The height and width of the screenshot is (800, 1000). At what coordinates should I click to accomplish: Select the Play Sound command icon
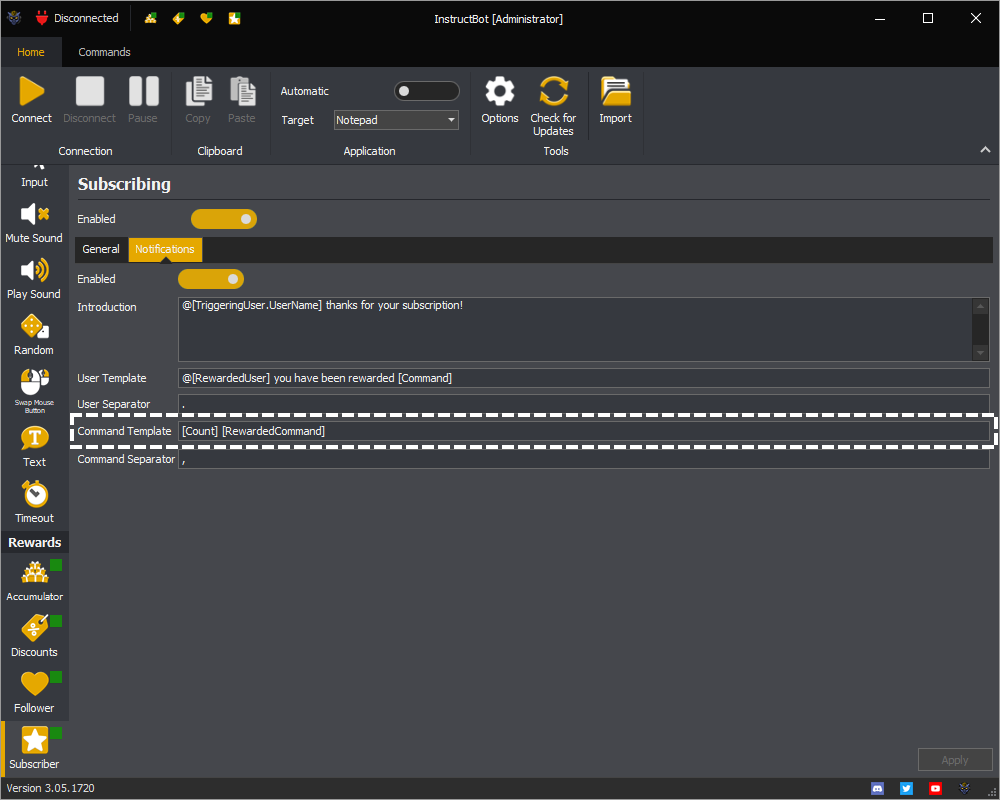coord(34,270)
